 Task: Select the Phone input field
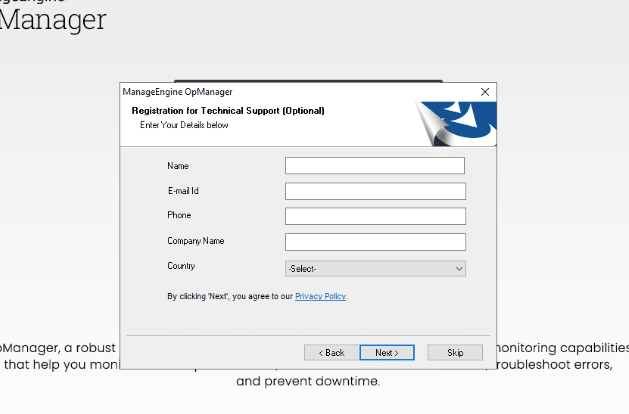click(x=375, y=216)
